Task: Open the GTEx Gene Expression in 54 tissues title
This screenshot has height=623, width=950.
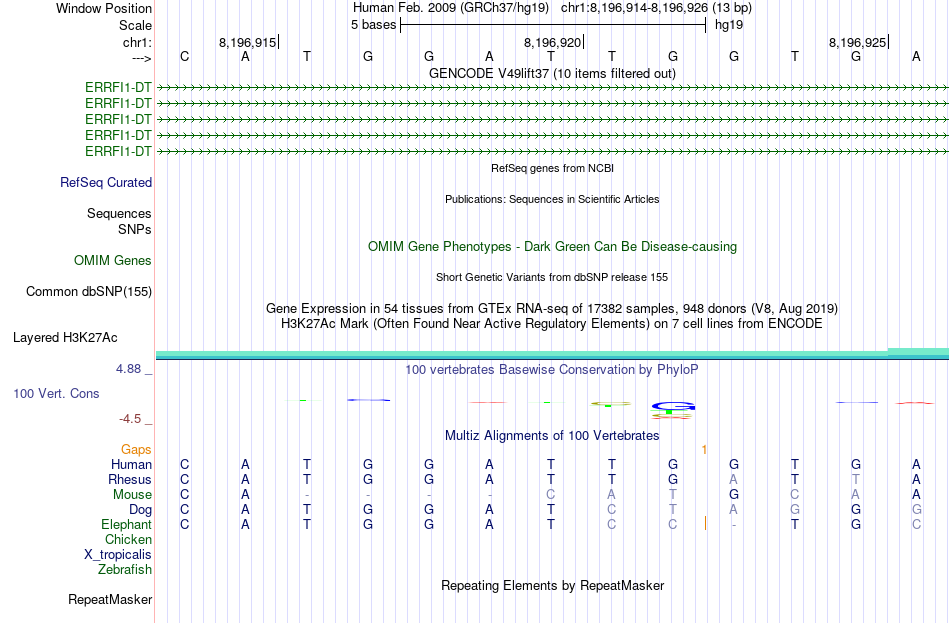Action: point(552,308)
